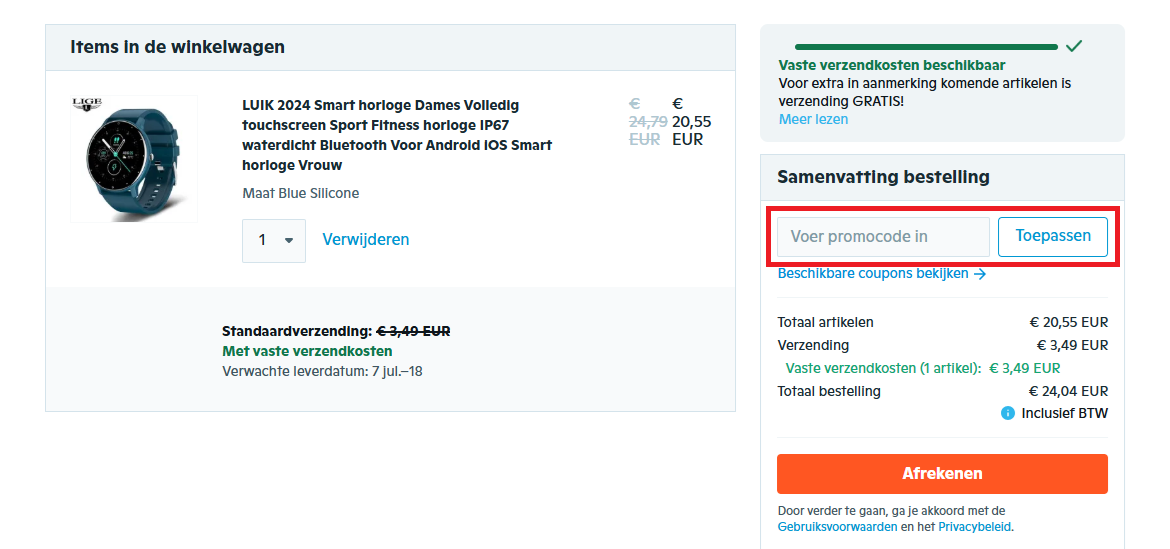The width and height of the screenshot is (1170, 549).
Task: Click the blue info icon beside Inclusief BTW
Action: coord(1008,413)
